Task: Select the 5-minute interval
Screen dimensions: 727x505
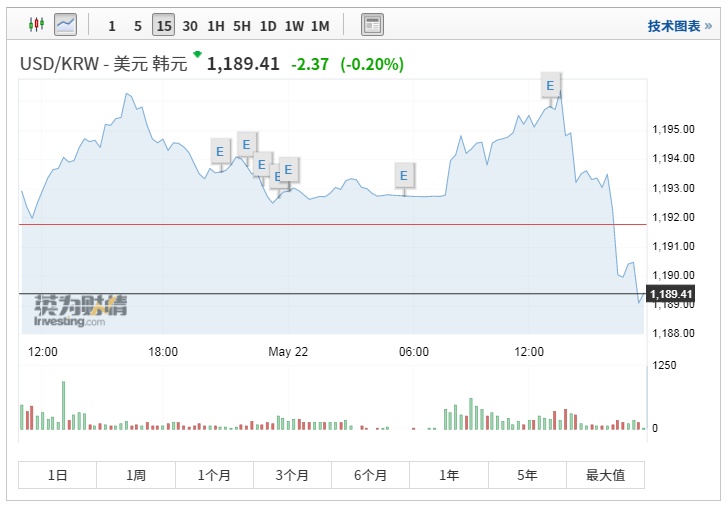Action: pos(138,26)
